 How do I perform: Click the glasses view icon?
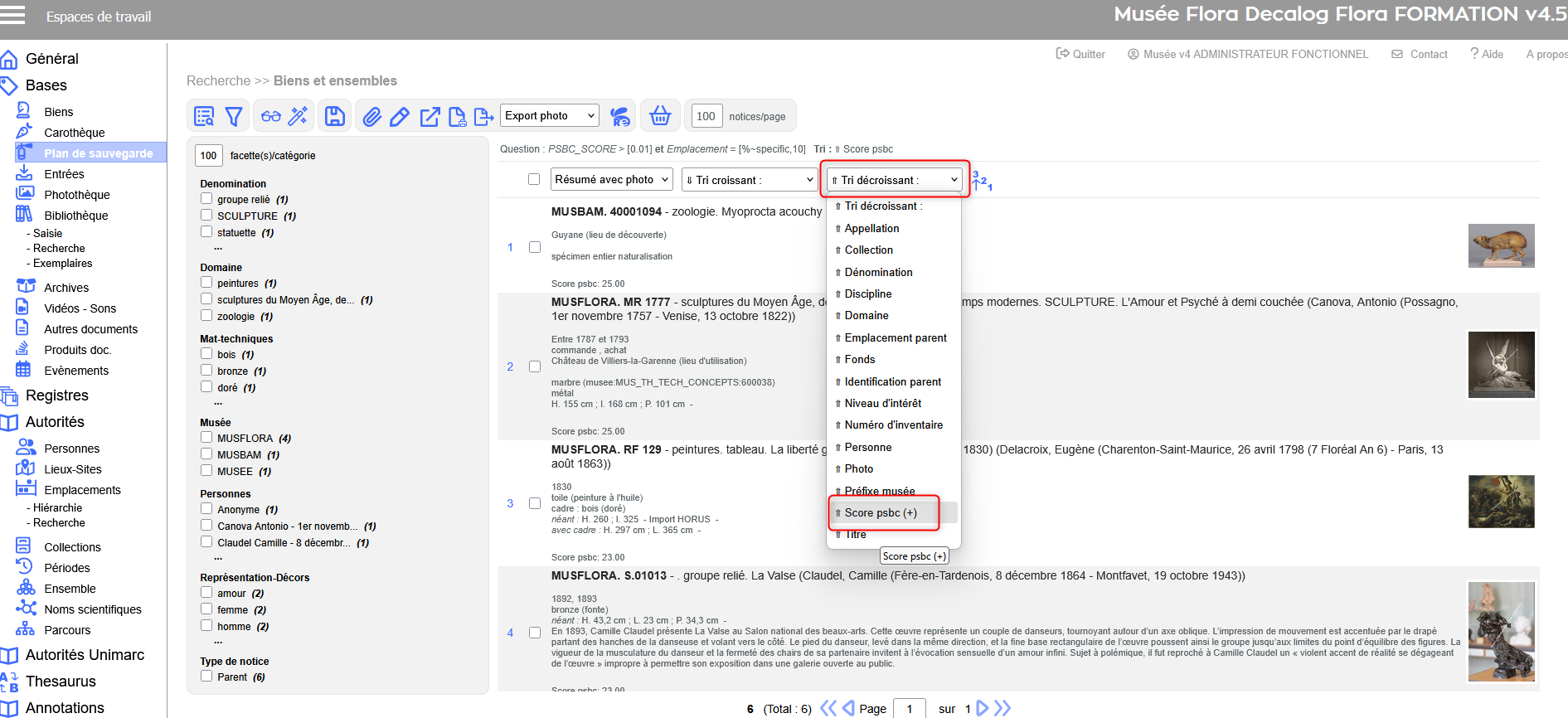coord(271,117)
